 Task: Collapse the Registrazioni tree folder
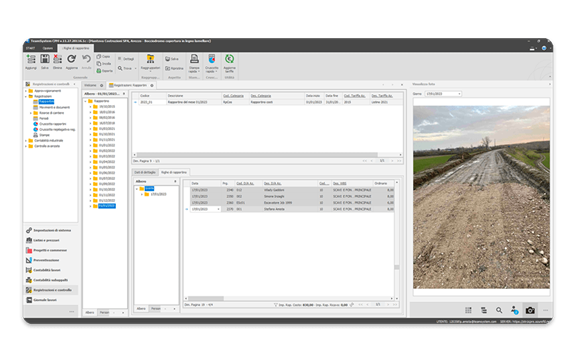pos(26,96)
